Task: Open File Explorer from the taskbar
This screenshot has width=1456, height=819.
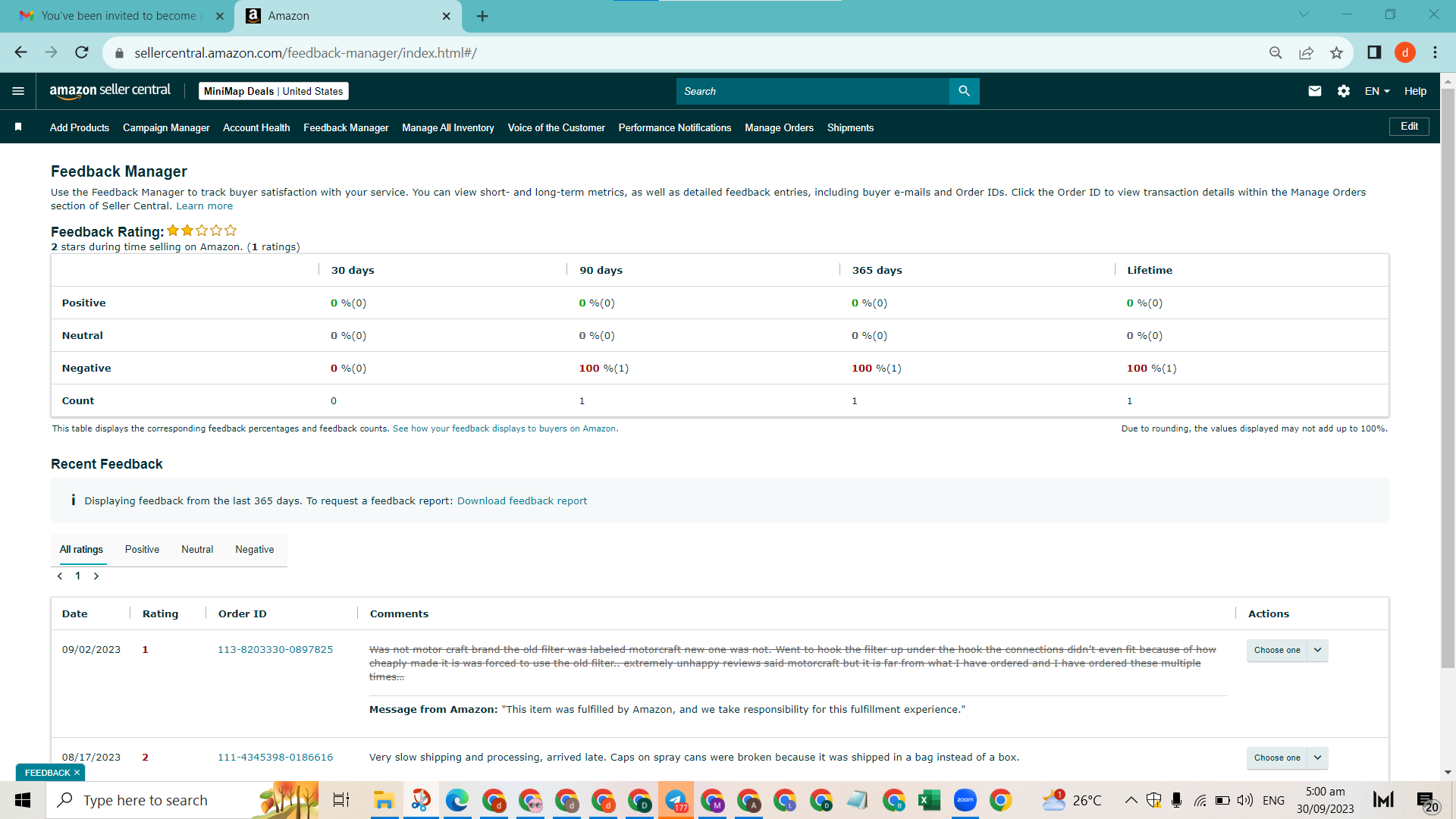Action: coord(384,800)
